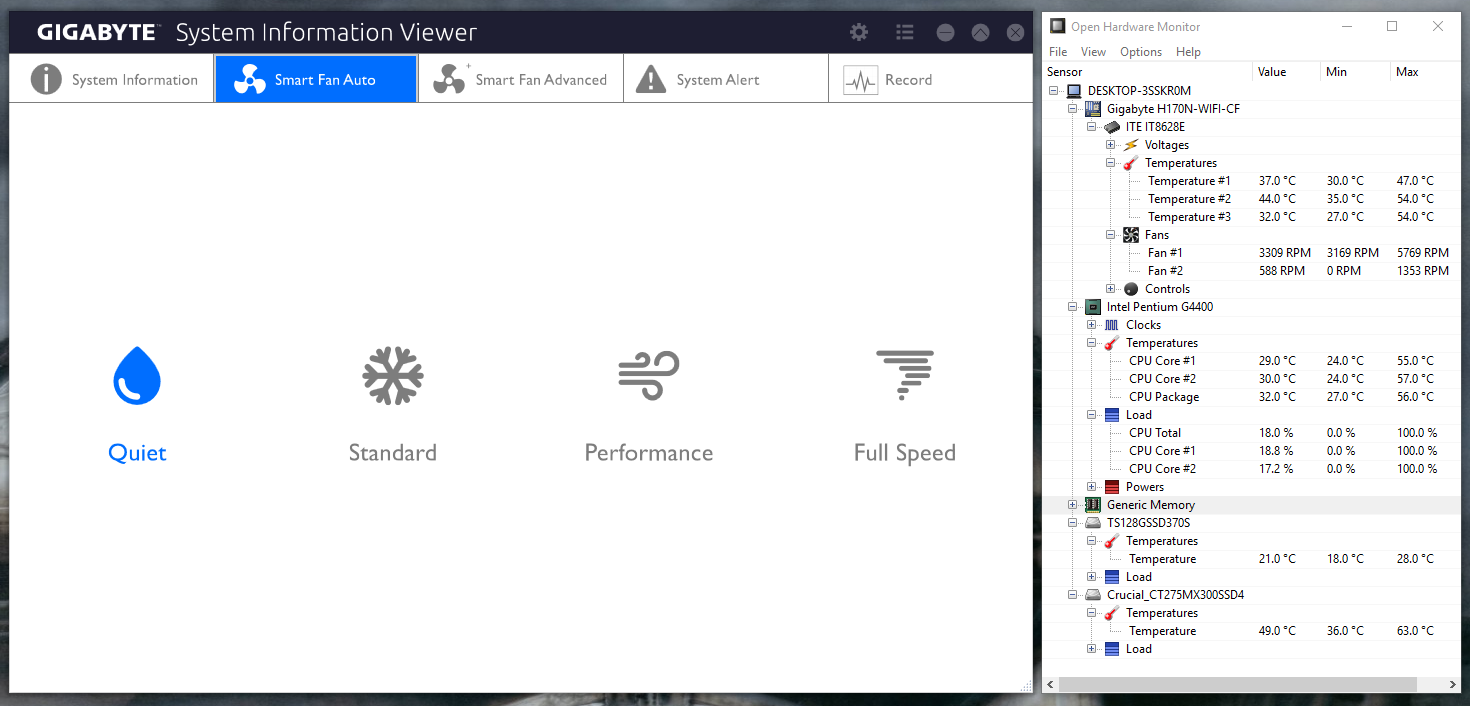Expand the Controls node
The image size is (1470, 706).
pos(1111,289)
